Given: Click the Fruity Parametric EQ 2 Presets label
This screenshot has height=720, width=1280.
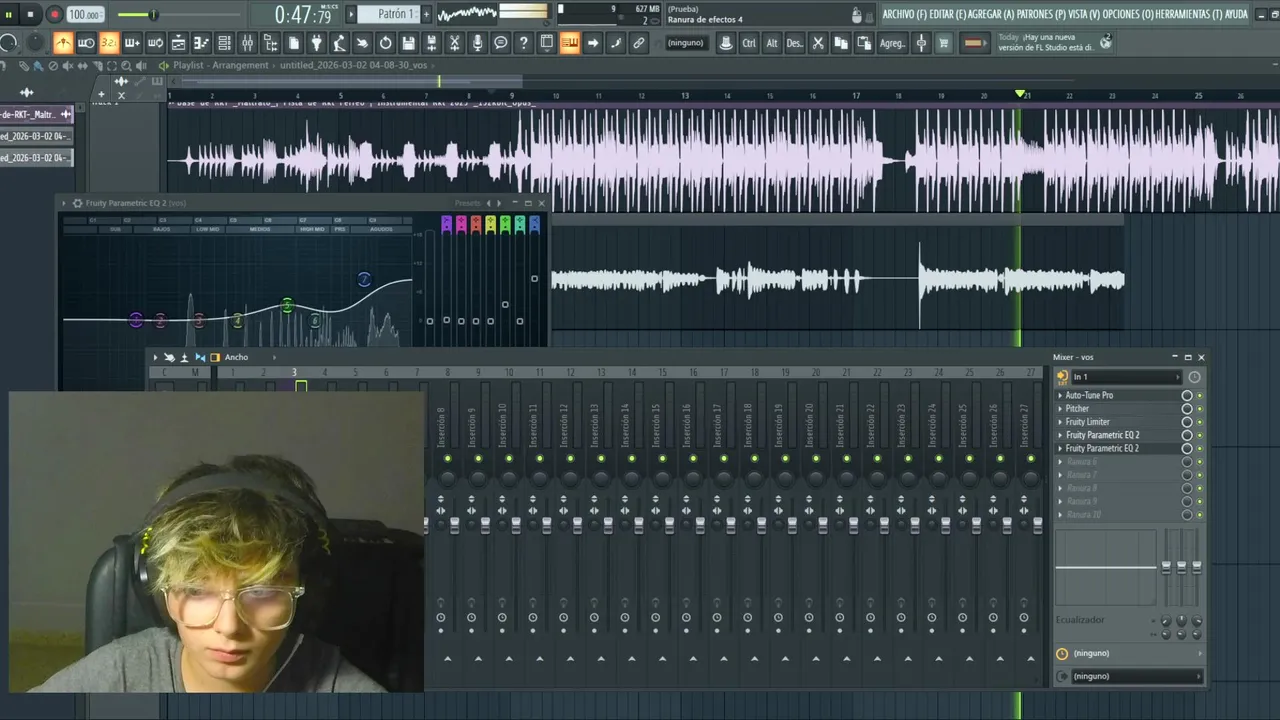Looking at the screenshot, I should tap(468, 203).
